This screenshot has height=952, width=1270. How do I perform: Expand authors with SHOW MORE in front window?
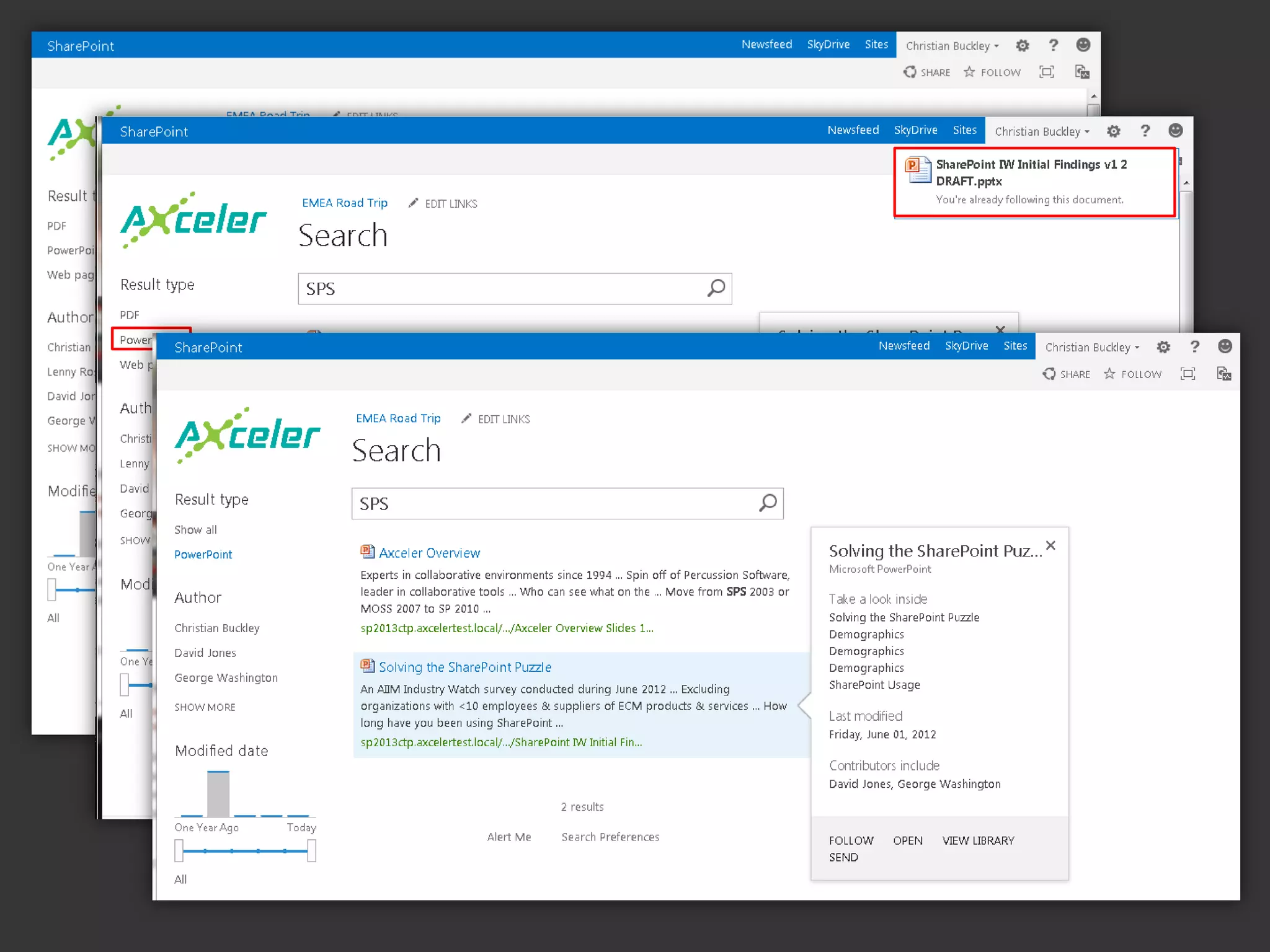[x=205, y=707]
